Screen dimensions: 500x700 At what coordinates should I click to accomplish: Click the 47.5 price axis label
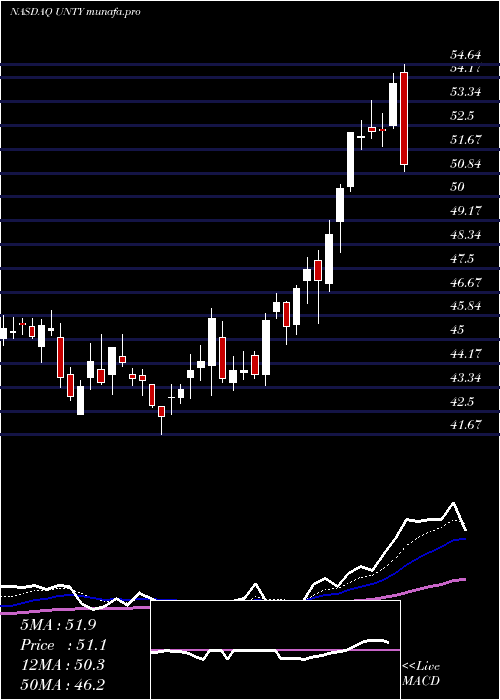pyautogui.click(x=462, y=259)
